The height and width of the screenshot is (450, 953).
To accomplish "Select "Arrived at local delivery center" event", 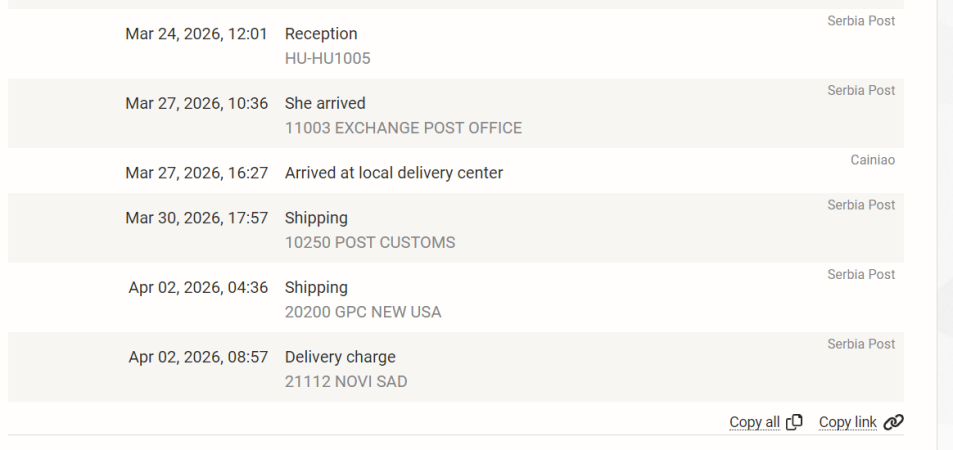I will tap(393, 173).
